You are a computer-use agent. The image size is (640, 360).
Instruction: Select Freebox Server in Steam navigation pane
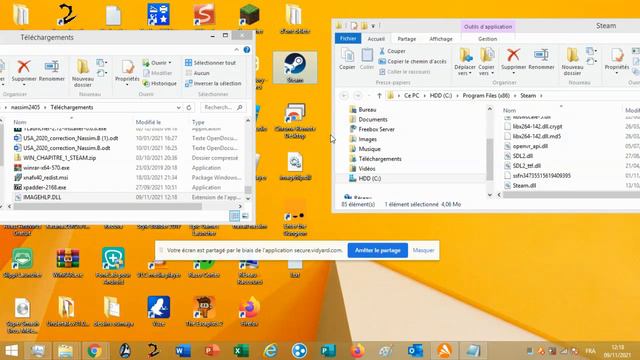click(x=376, y=129)
